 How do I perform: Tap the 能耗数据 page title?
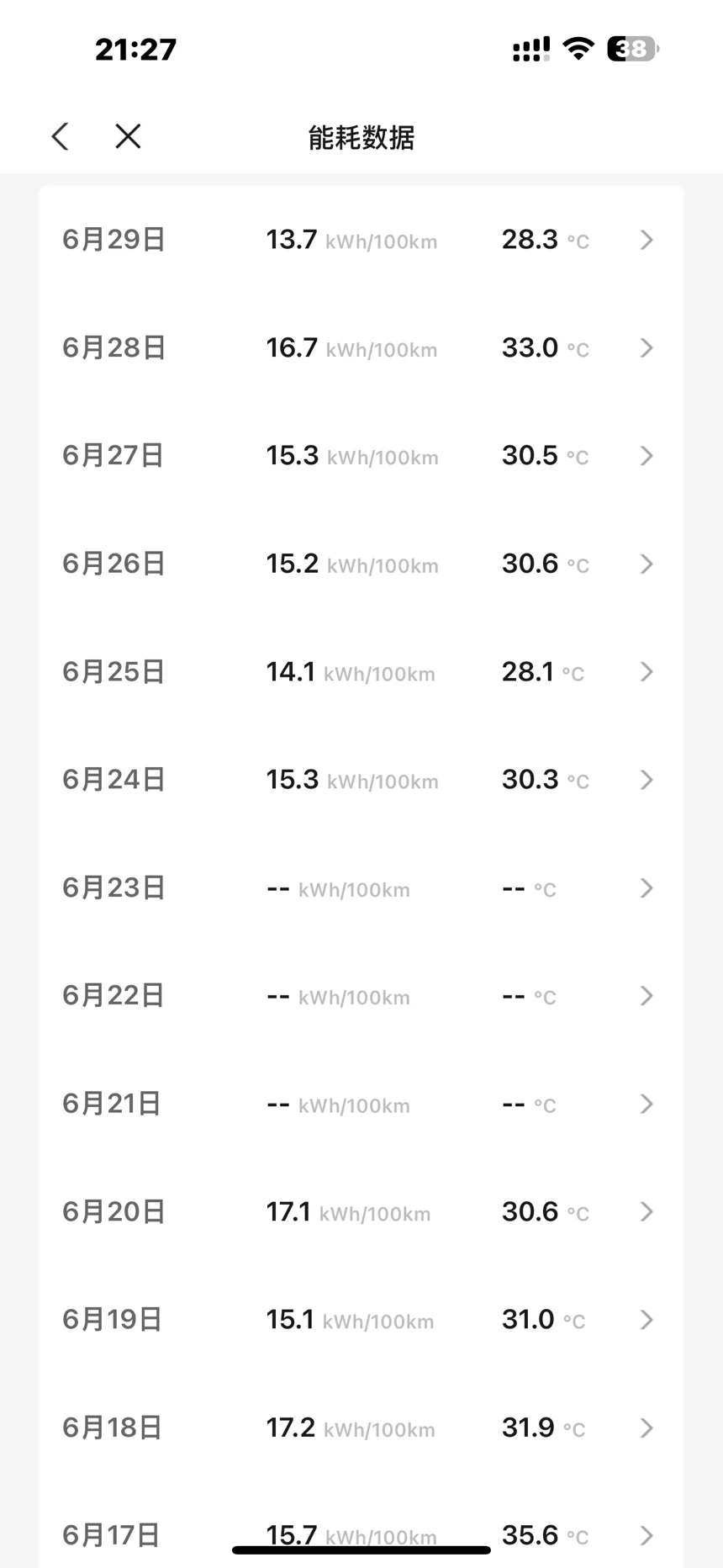[361, 137]
